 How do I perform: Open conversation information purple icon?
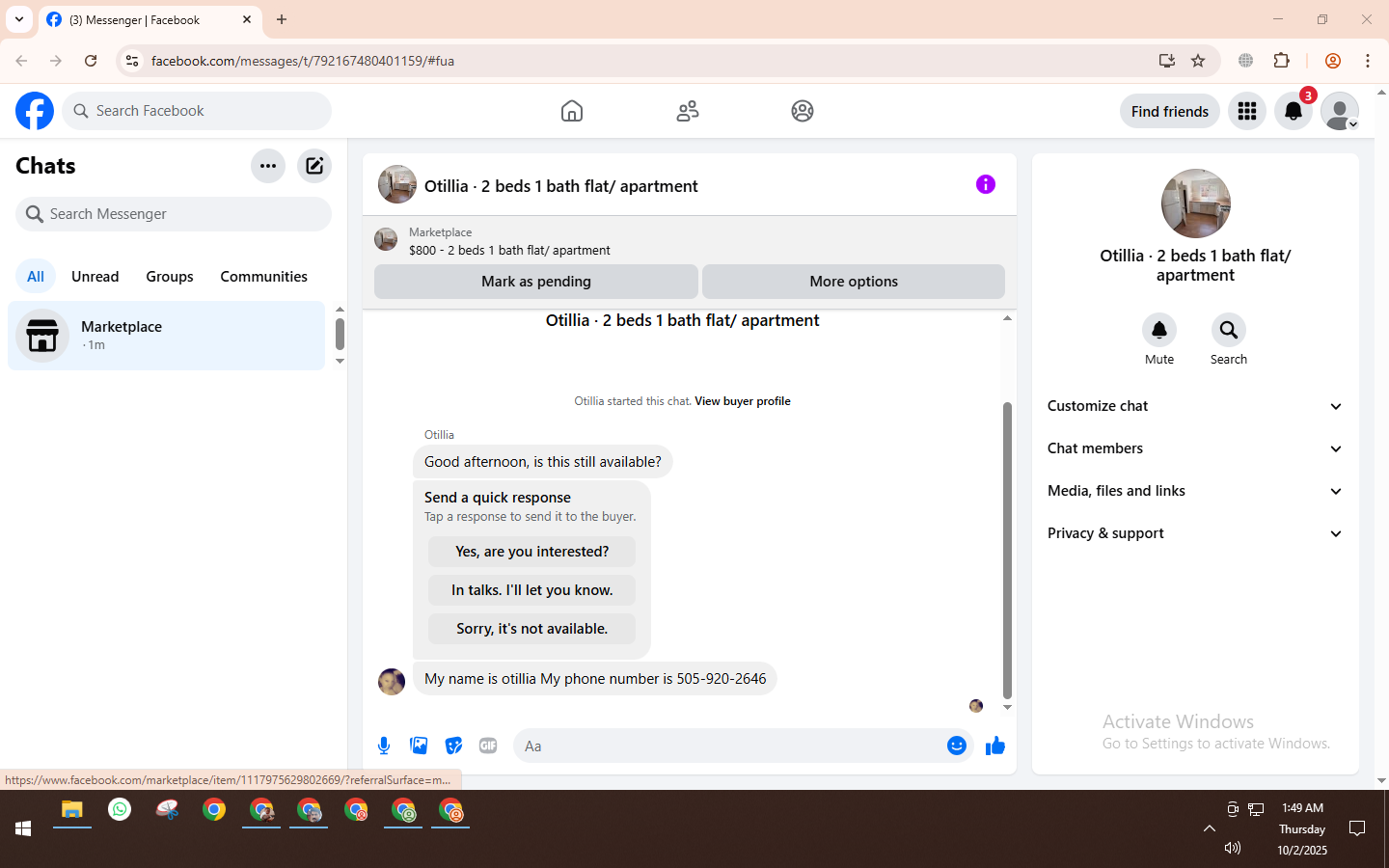[x=985, y=184]
